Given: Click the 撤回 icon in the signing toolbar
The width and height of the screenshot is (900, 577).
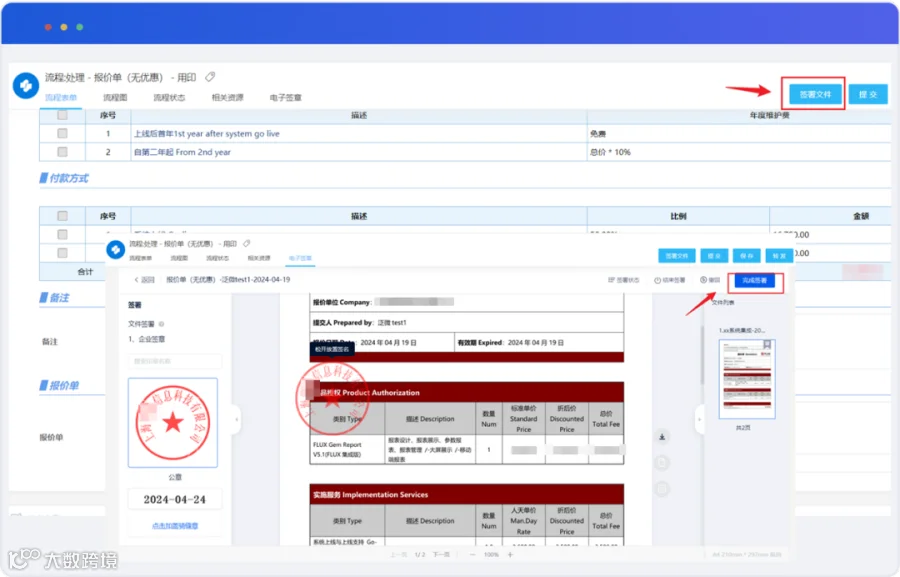Looking at the screenshot, I should [703, 280].
